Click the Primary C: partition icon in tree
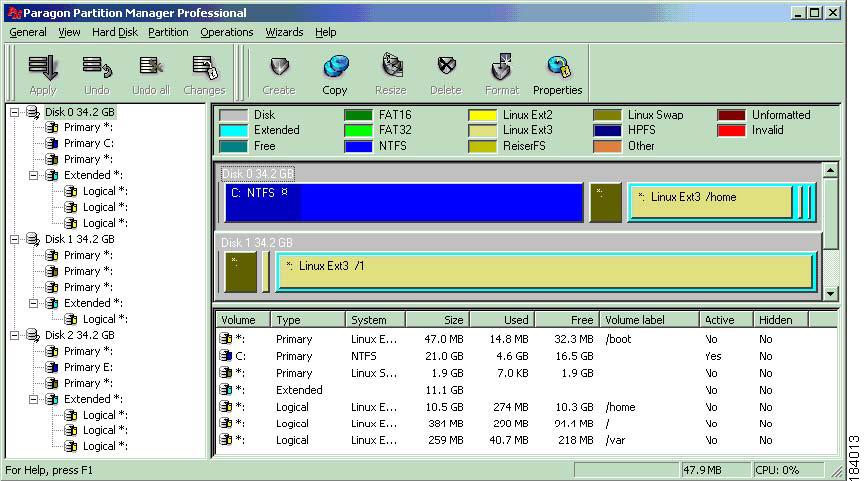This screenshot has height=481, width=864. (52, 143)
